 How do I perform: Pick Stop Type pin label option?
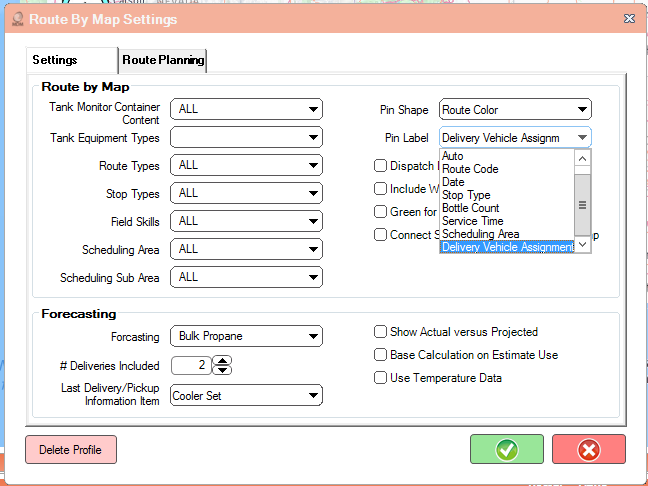coord(507,195)
